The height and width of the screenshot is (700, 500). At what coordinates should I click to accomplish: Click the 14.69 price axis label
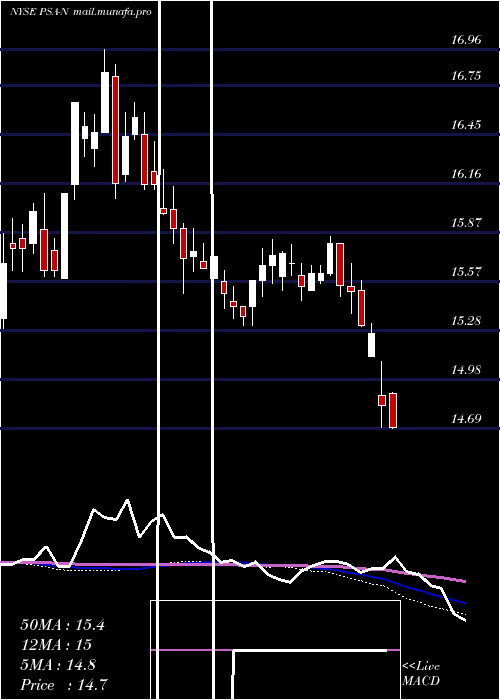pyautogui.click(x=466, y=419)
